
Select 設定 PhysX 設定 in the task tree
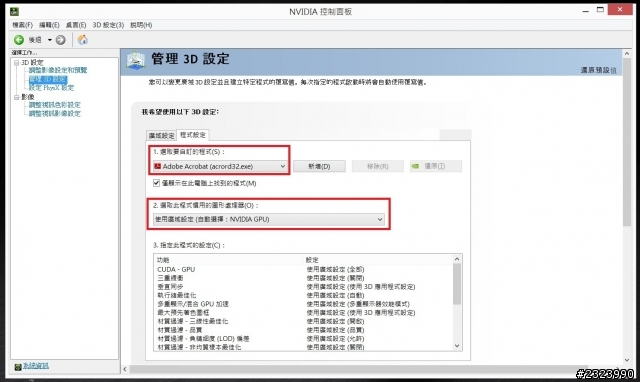click(x=51, y=87)
